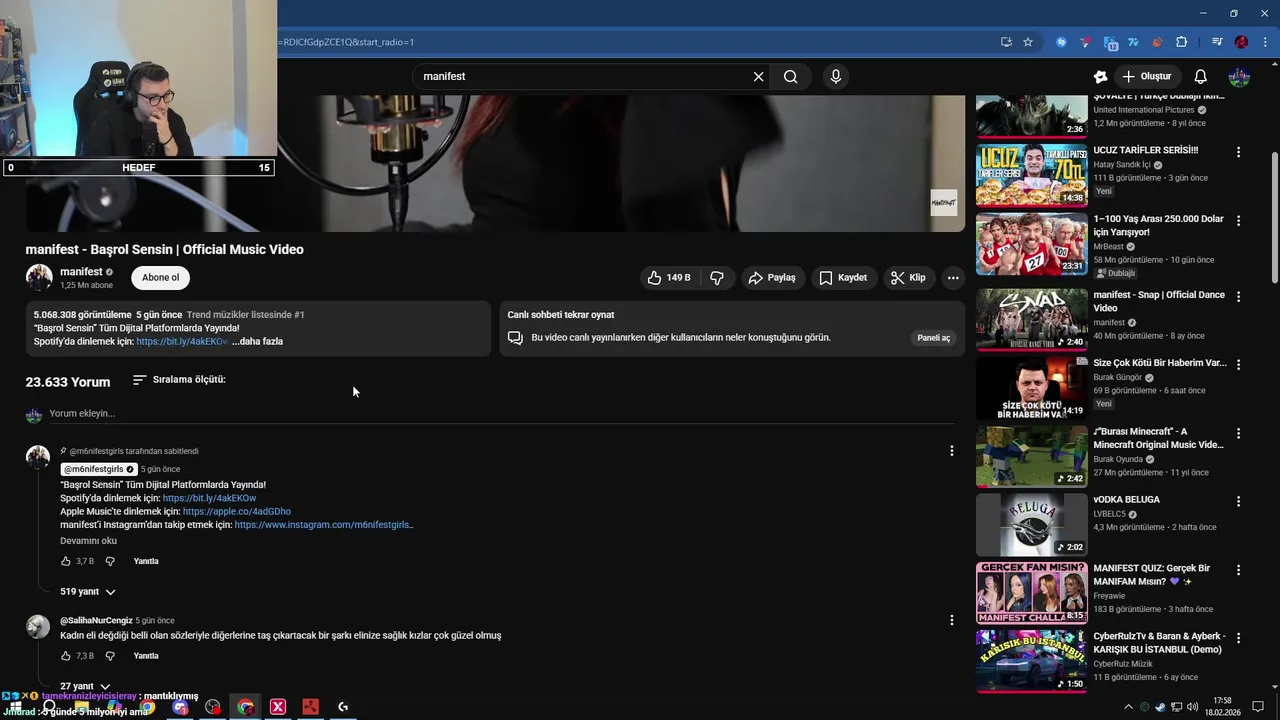Open the three-dot more actions beside Klip
Screen dimensions: 1280x720
953,278
